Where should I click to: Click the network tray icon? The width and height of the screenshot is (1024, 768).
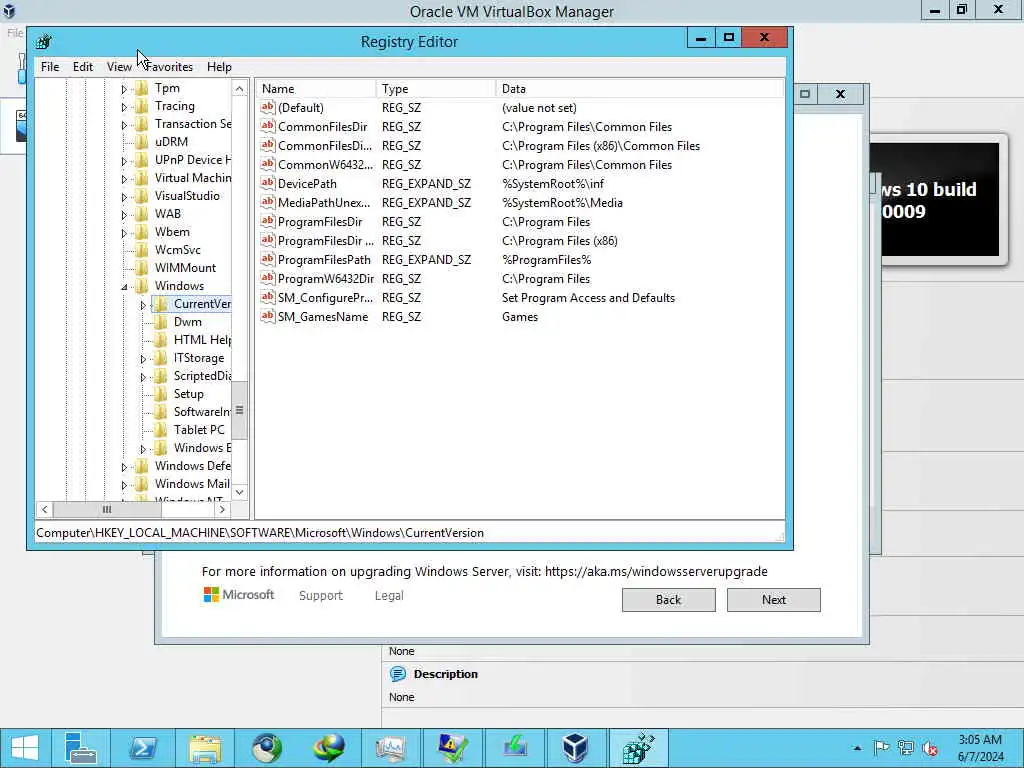pyautogui.click(x=905, y=748)
